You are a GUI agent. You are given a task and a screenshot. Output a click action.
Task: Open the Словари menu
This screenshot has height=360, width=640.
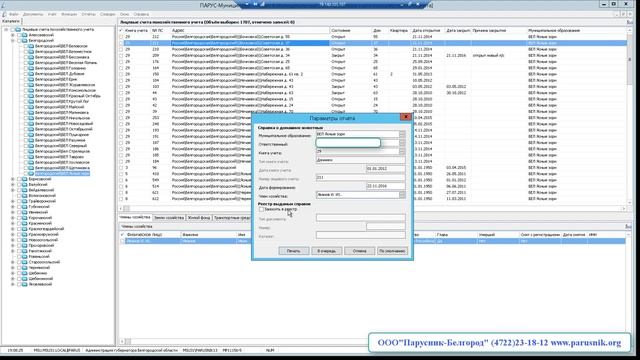click(x=108, y=14)
